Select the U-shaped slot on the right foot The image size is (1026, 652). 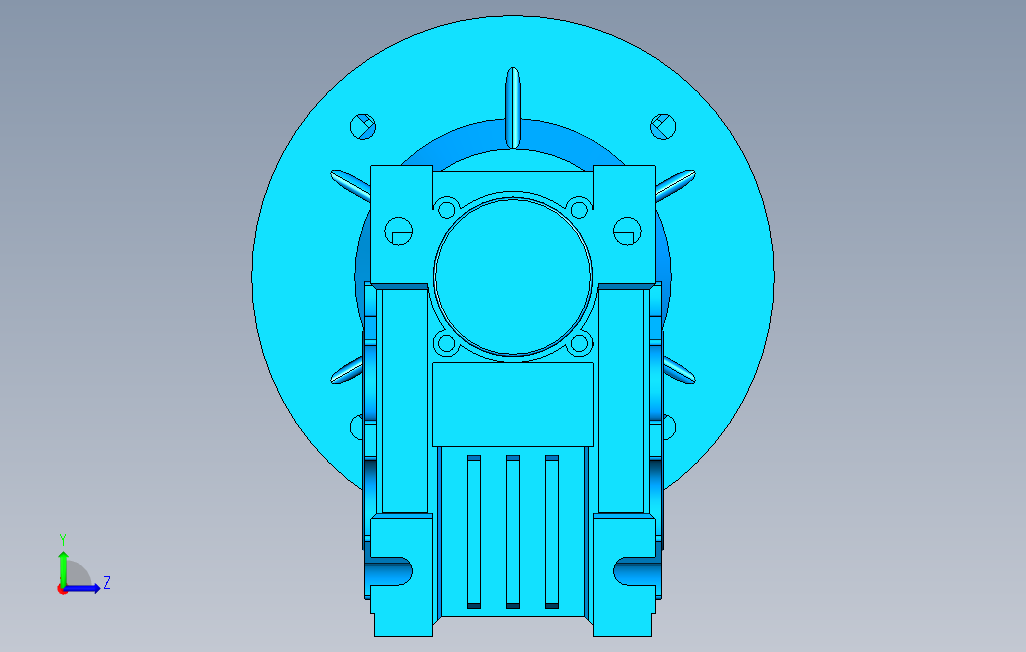coord(635,571)
